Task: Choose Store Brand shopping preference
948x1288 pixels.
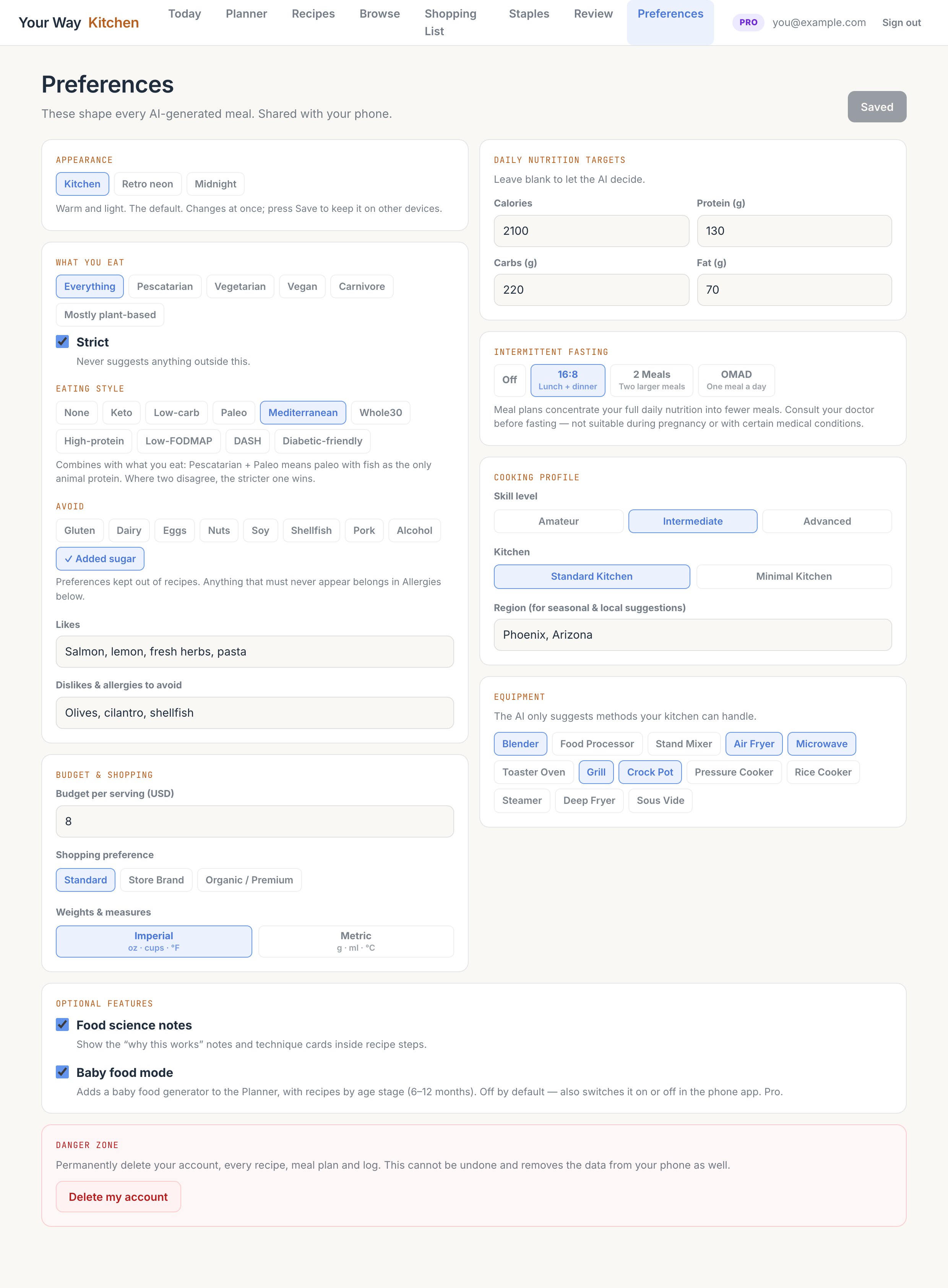Action: pos(156,880)
